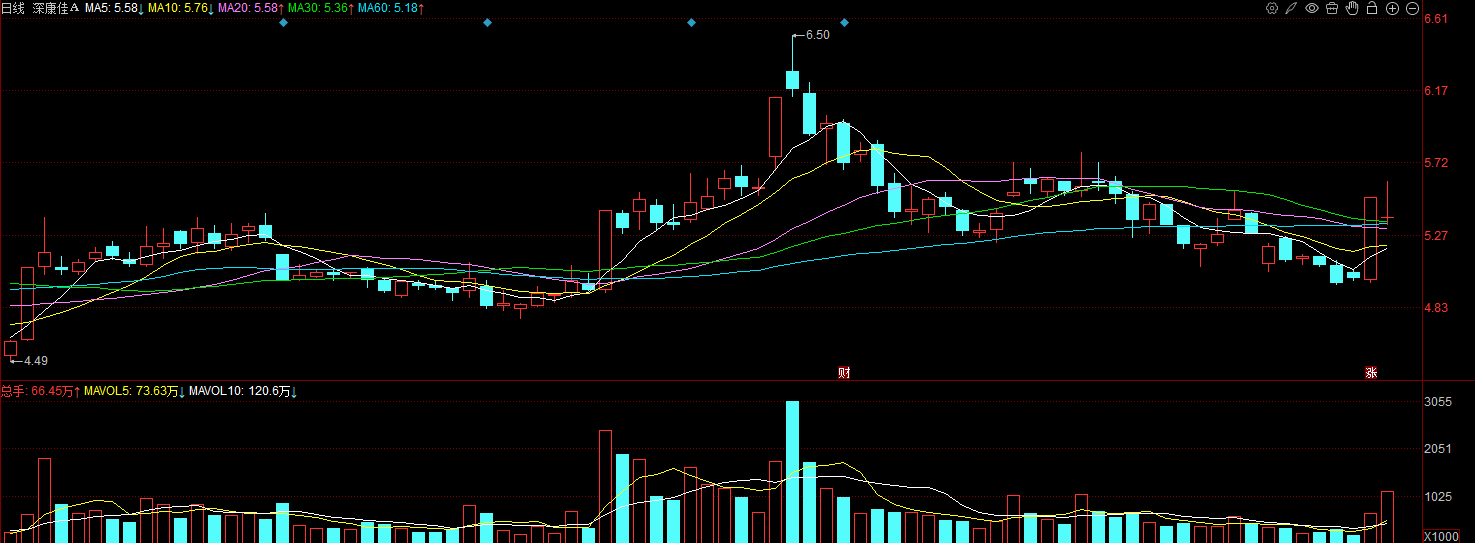Click the 5.72 price axis value
This screenshot has width=1475, height=543.
pos(1437,163)
